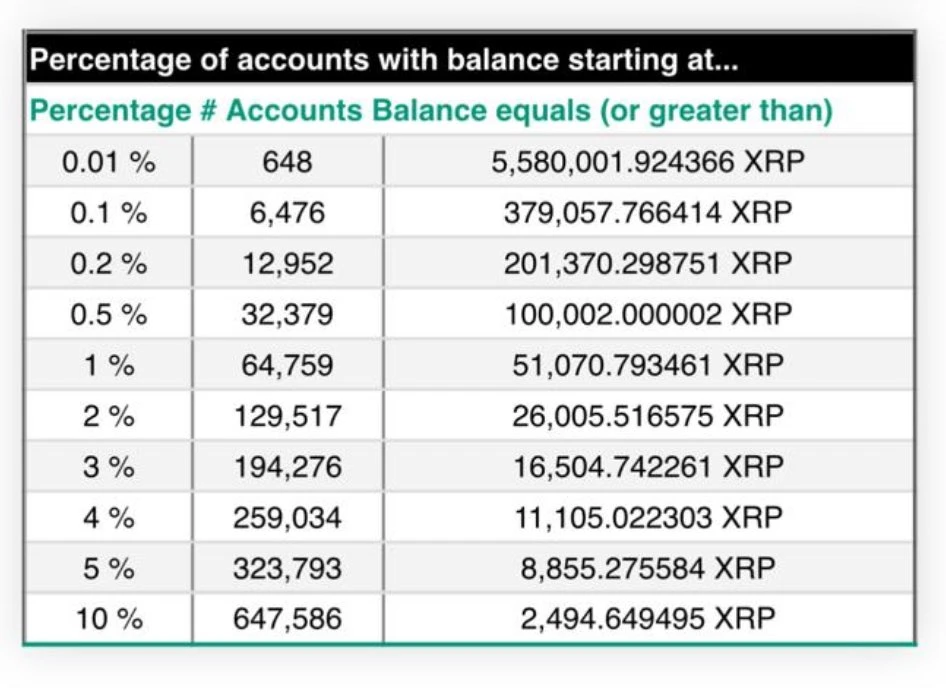Click the 323,793 accounts cell
The image size is (946, 688).
[x=287, y=569]
